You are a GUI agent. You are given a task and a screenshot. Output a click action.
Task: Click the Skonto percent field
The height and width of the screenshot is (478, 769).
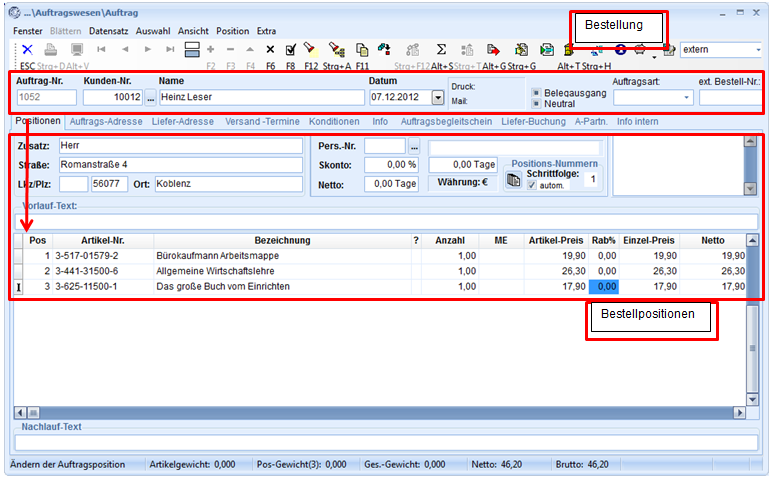(x=391, y=165)
